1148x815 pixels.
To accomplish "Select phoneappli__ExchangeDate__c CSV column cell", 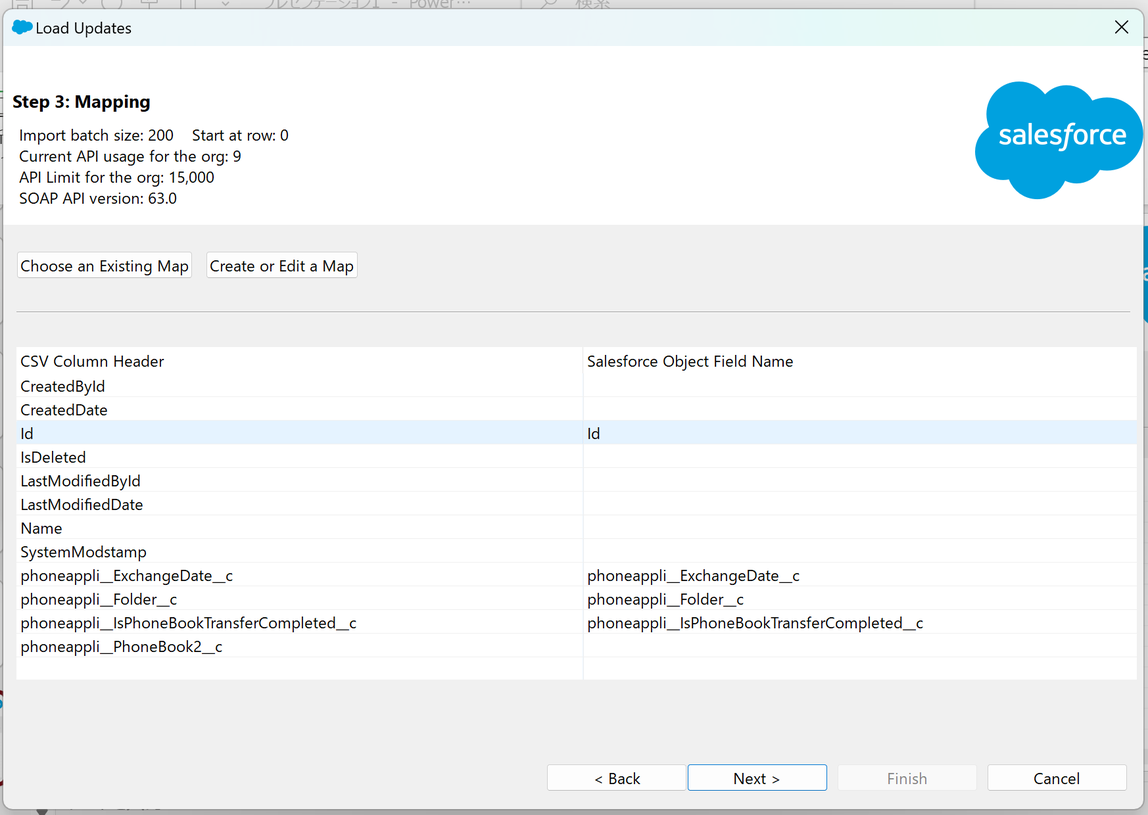I will tap(299, 576).
